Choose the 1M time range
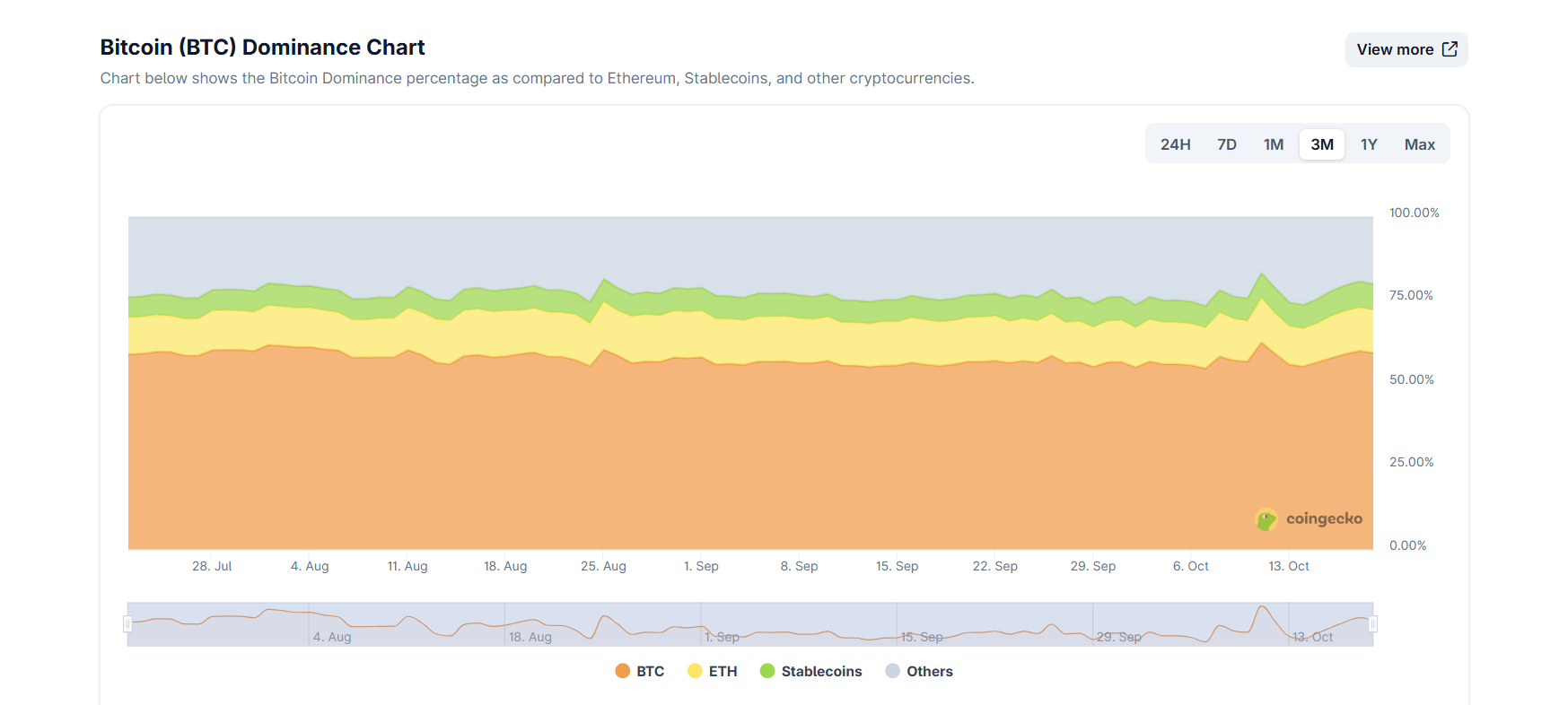 click(1273, 144)
